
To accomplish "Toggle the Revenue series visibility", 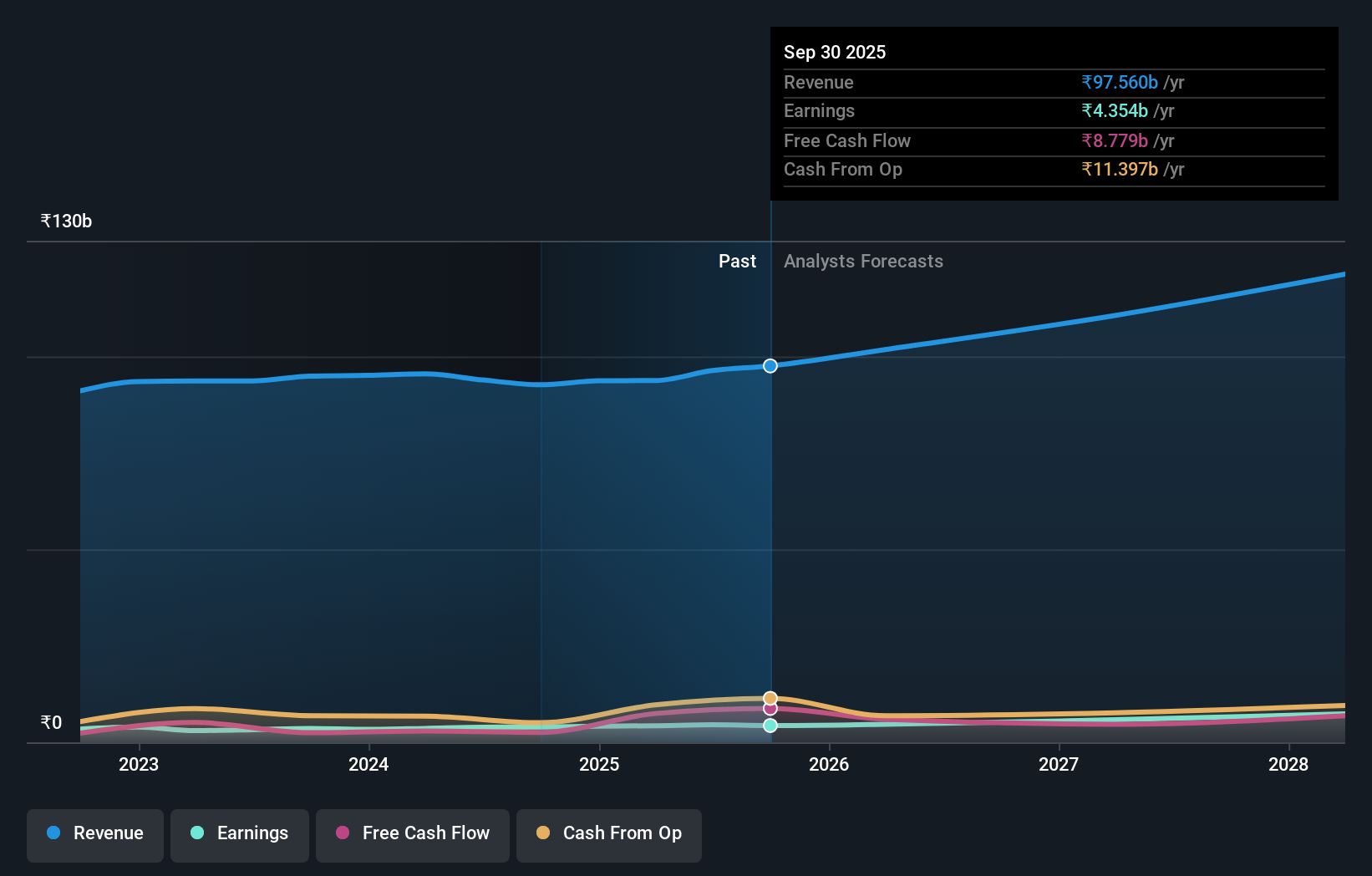I will 94,835.
